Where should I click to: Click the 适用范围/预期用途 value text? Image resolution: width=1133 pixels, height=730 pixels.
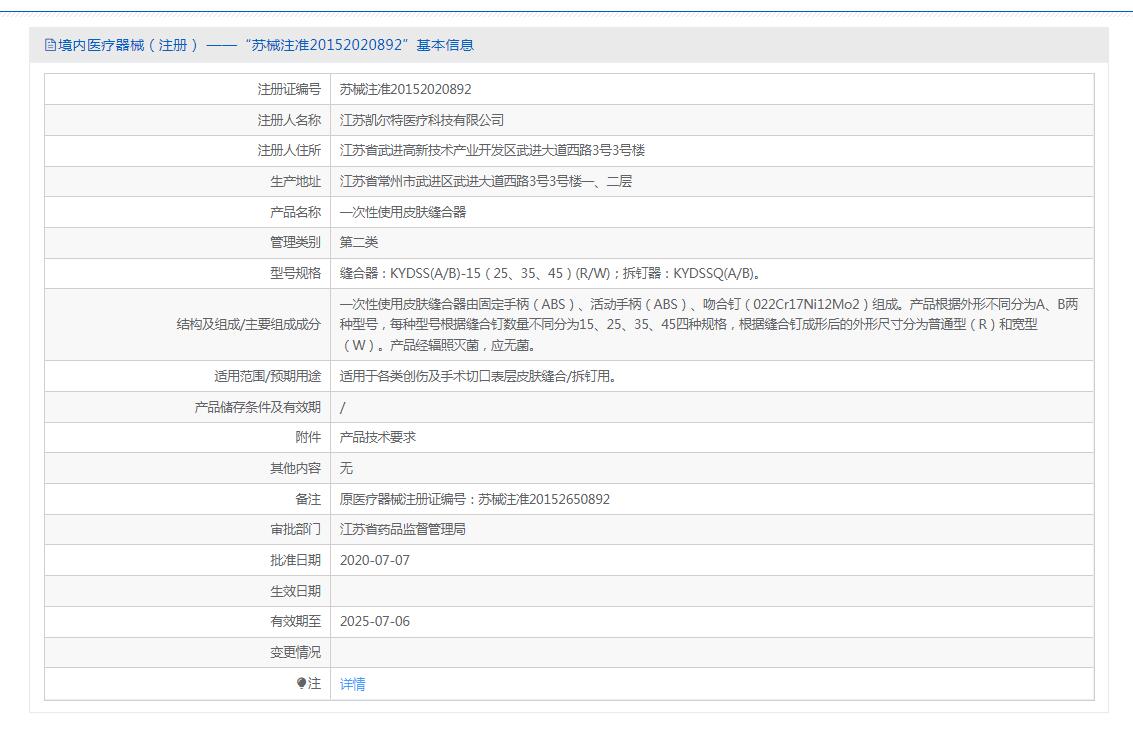[478, 377]
